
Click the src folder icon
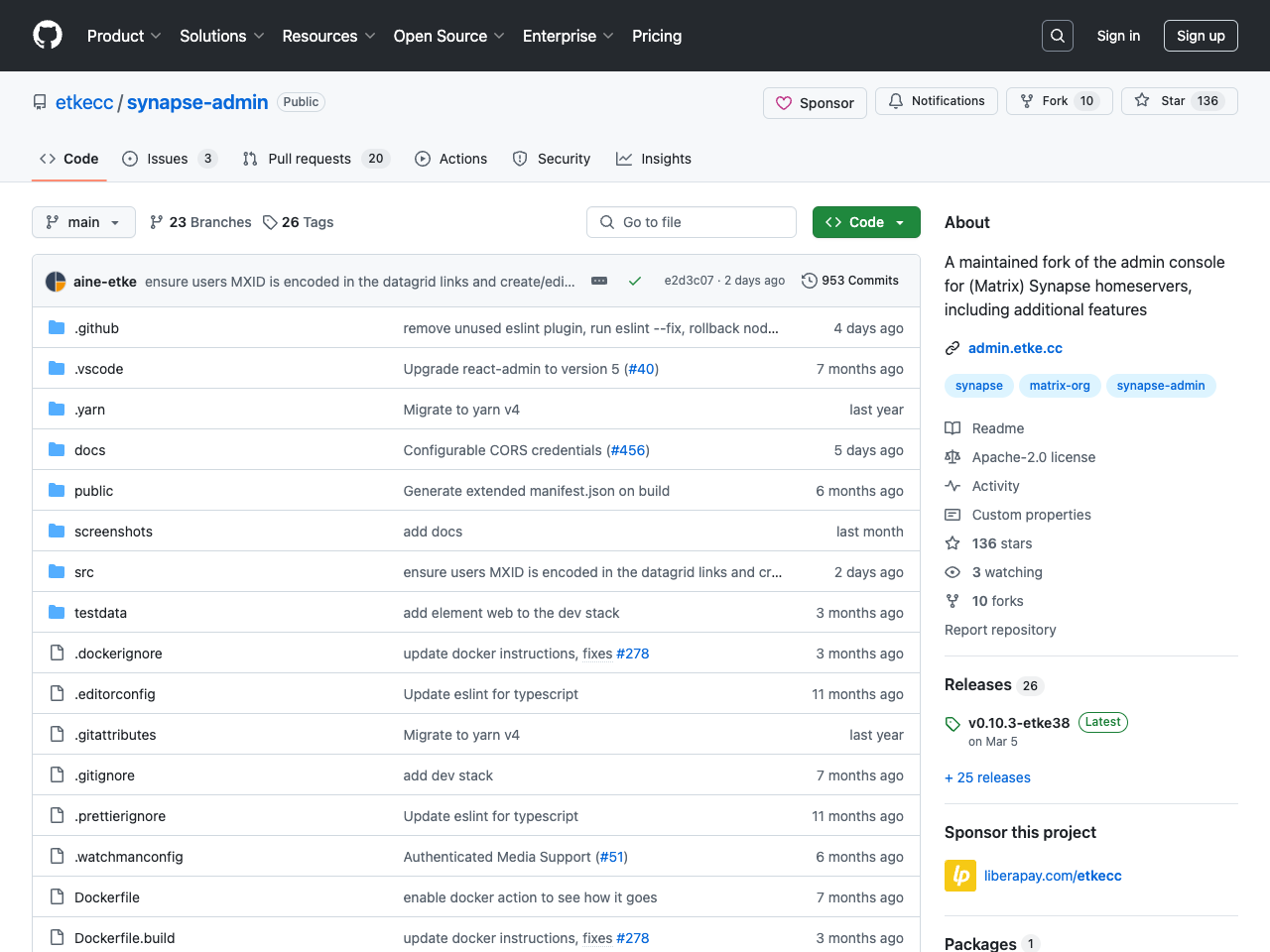(x=57, y=571)
